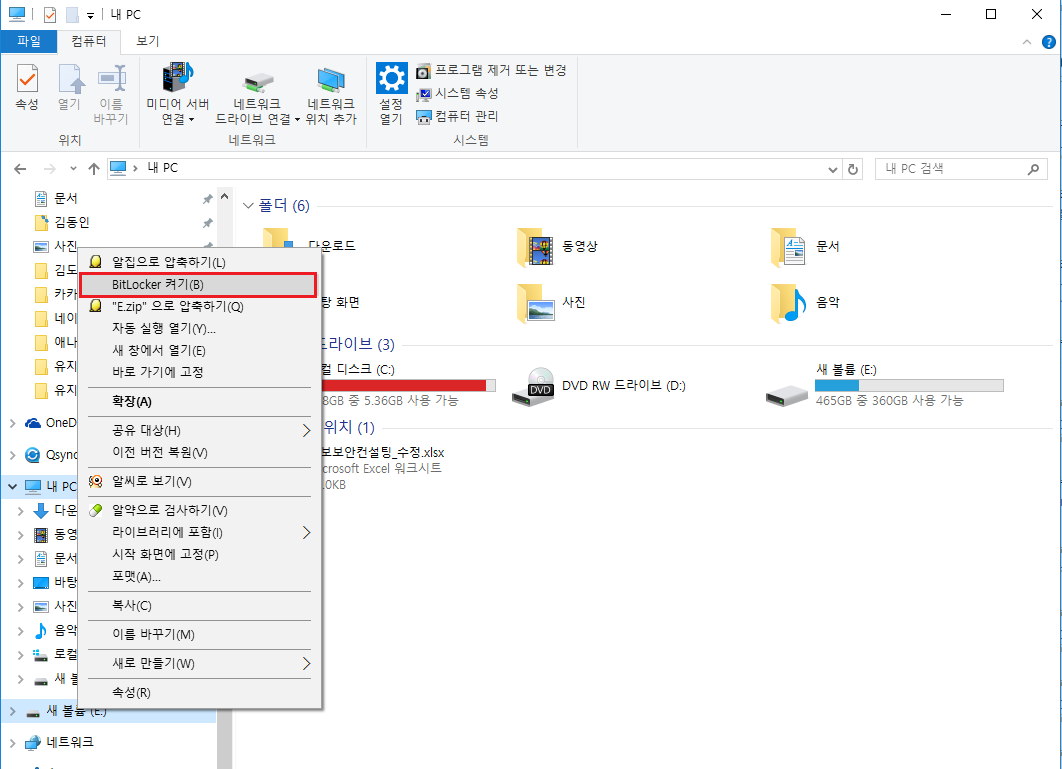Go up one level with the Up arrow

click(x=94, y=169)
